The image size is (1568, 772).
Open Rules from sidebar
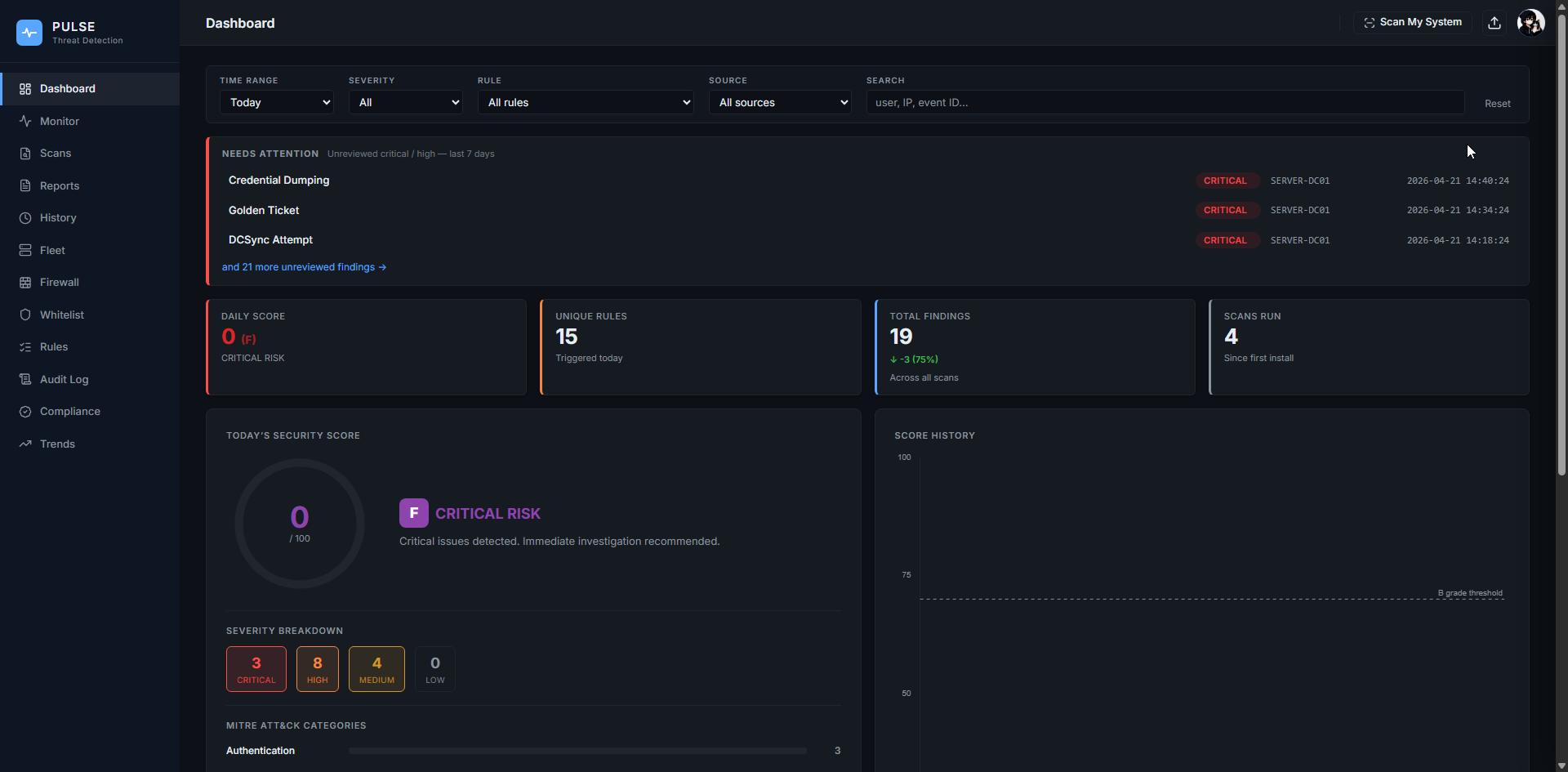(90, 347)
